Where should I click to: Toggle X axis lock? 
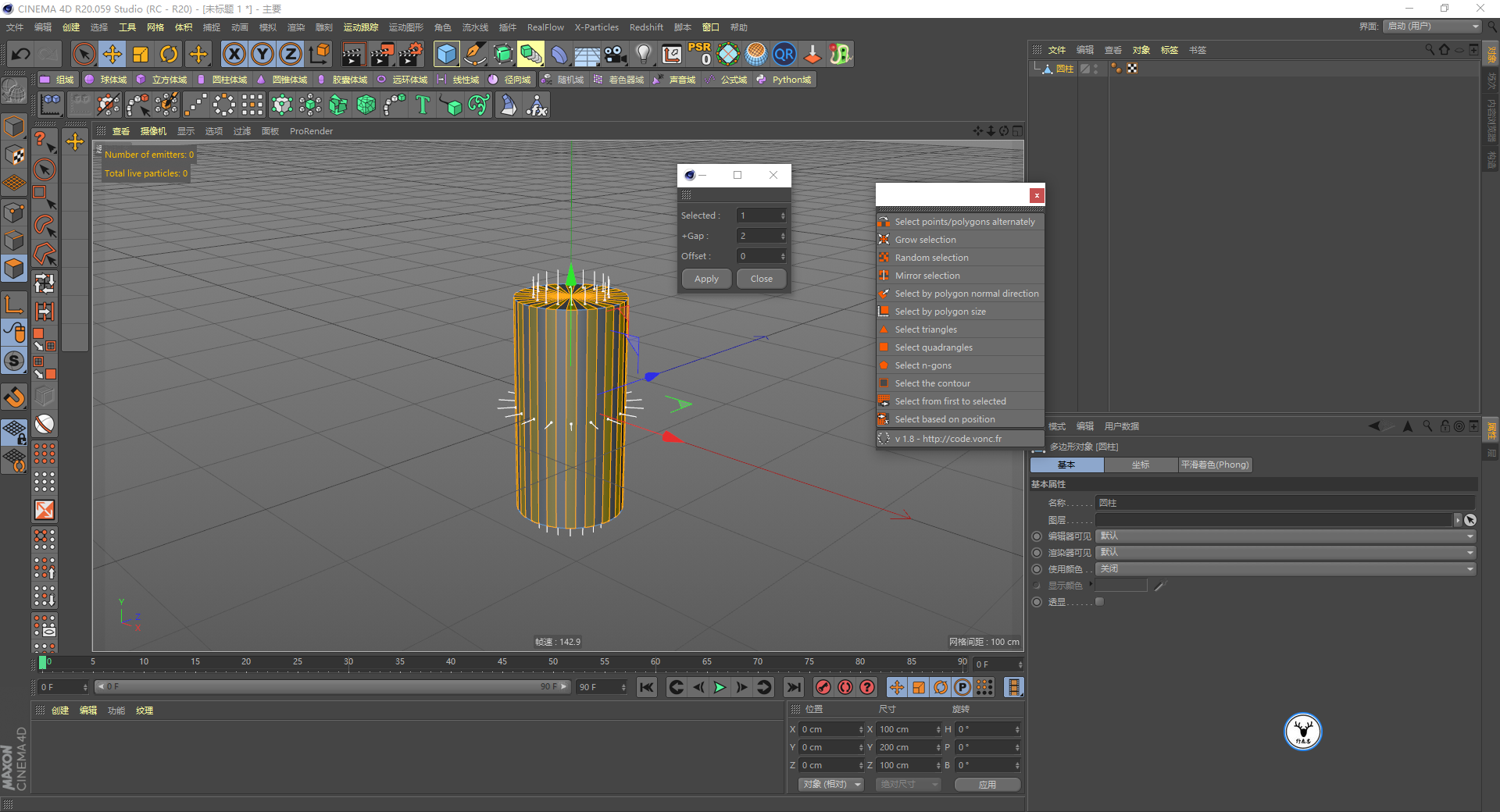tap(234, 54)
